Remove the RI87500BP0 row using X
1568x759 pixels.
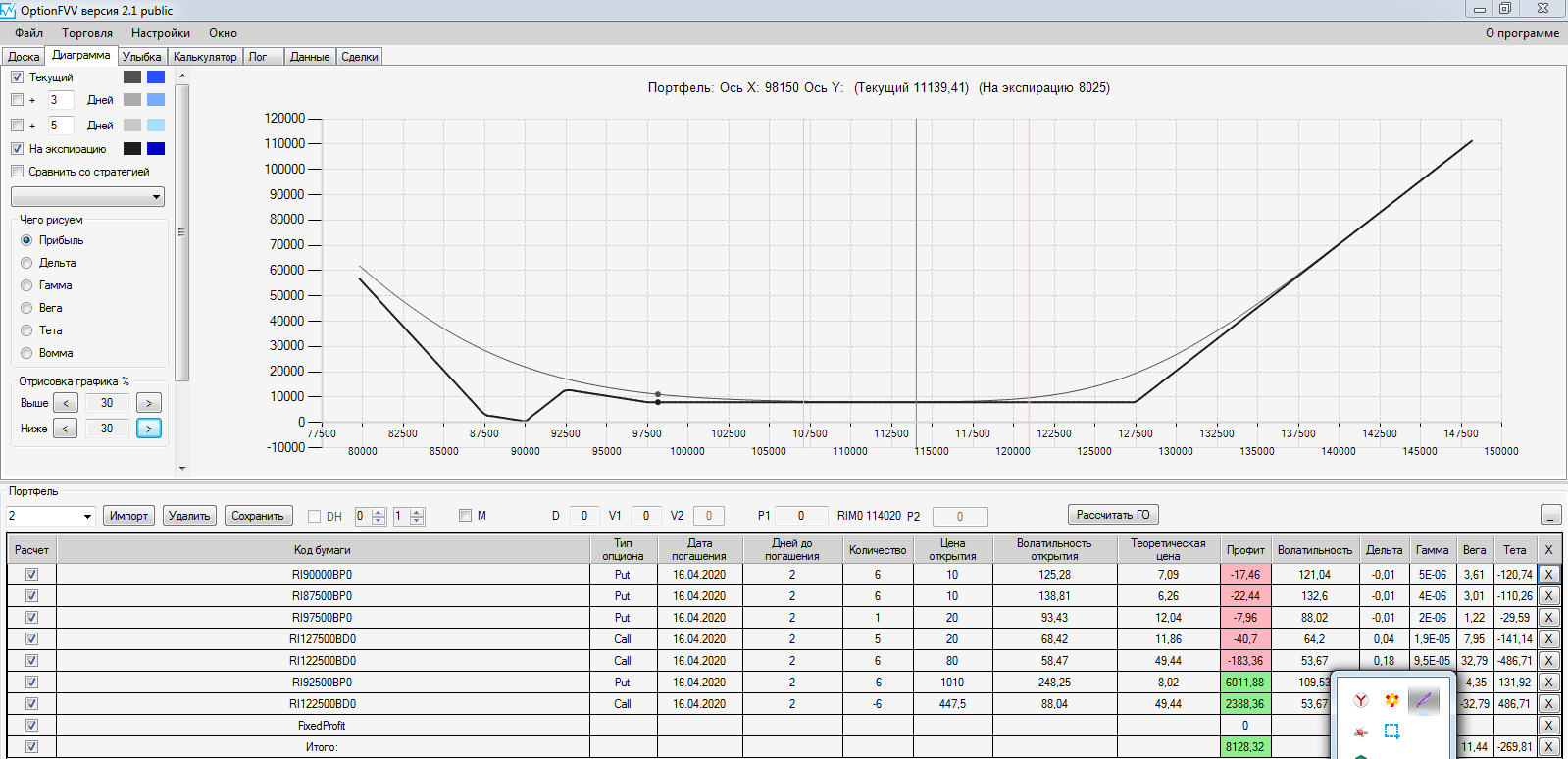tap(1548, 596)
